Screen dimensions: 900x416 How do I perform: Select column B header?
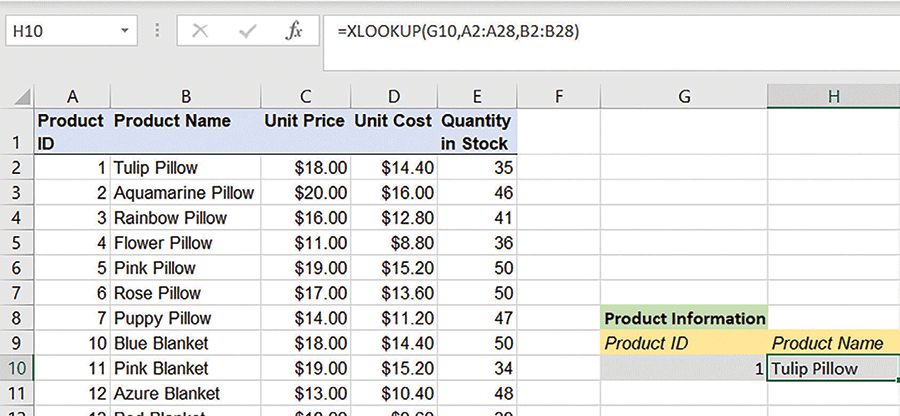(185, 96)
